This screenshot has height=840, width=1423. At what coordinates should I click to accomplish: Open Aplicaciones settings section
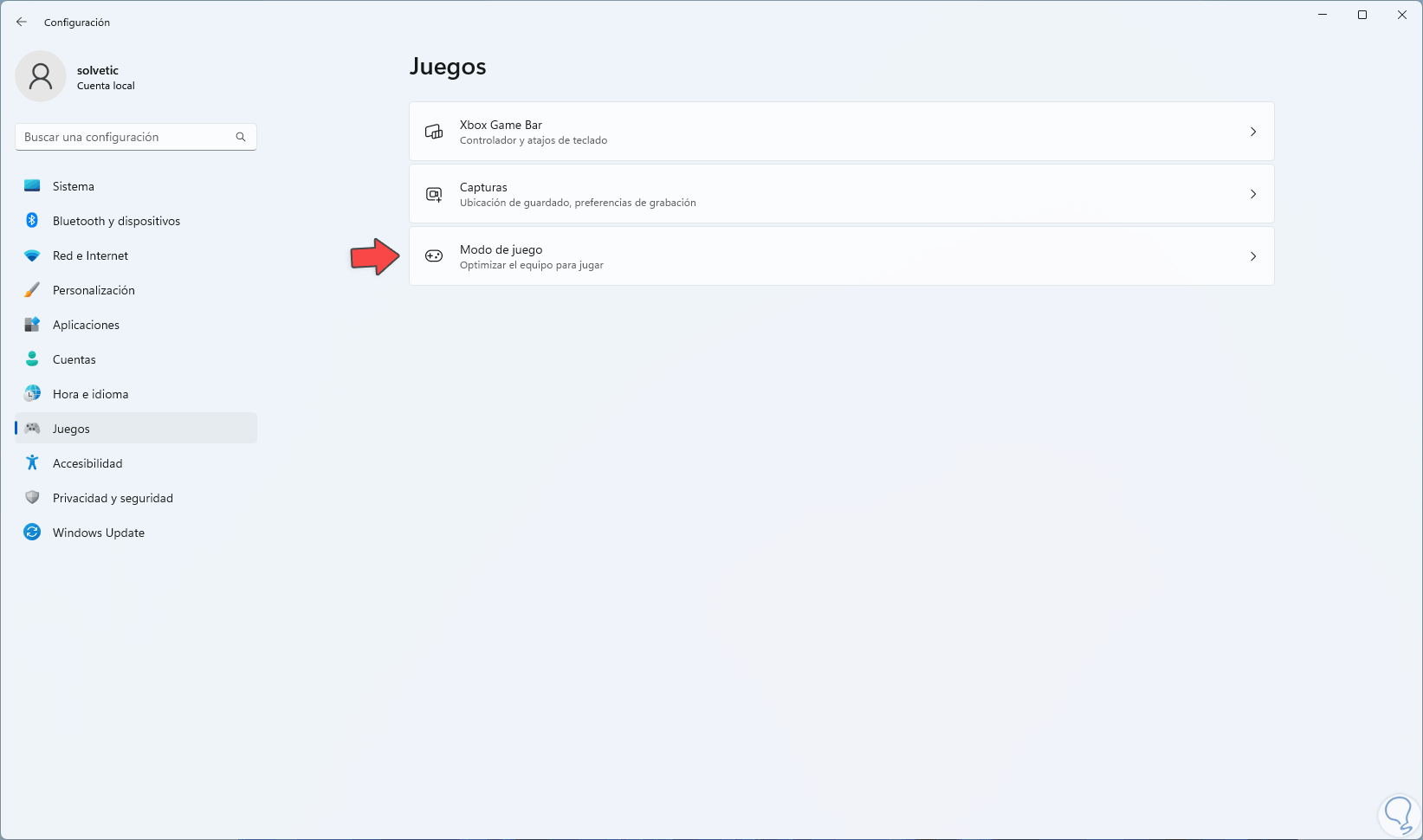tap(86, 325)
